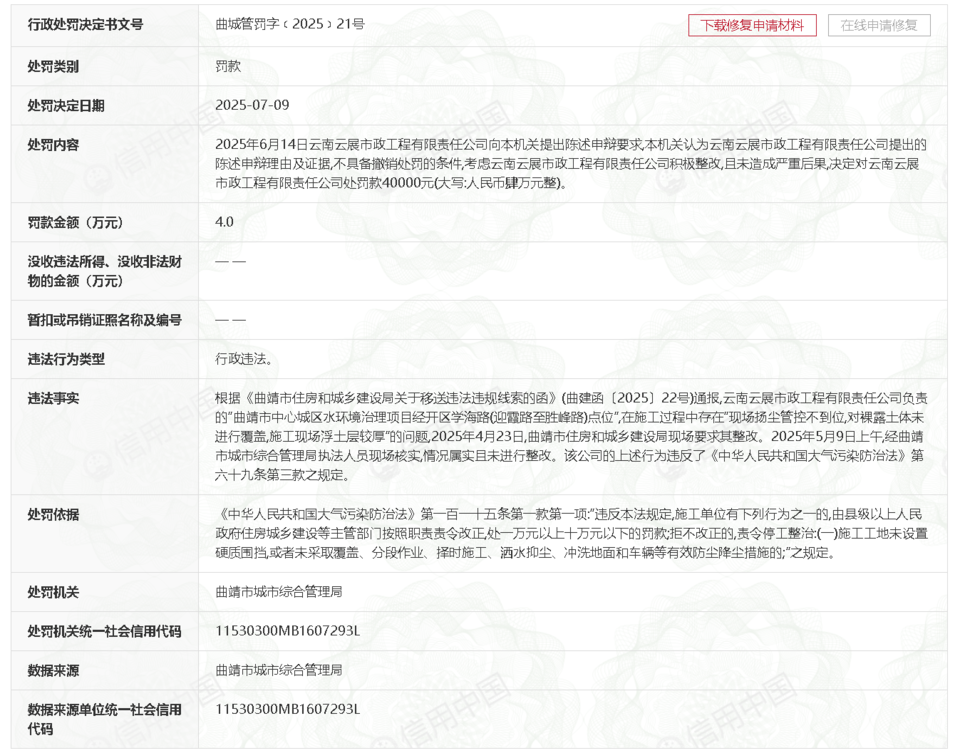
Task: Click the 处罚决定日期 row label
Action: pyautogui.click(x=66, y=105)
